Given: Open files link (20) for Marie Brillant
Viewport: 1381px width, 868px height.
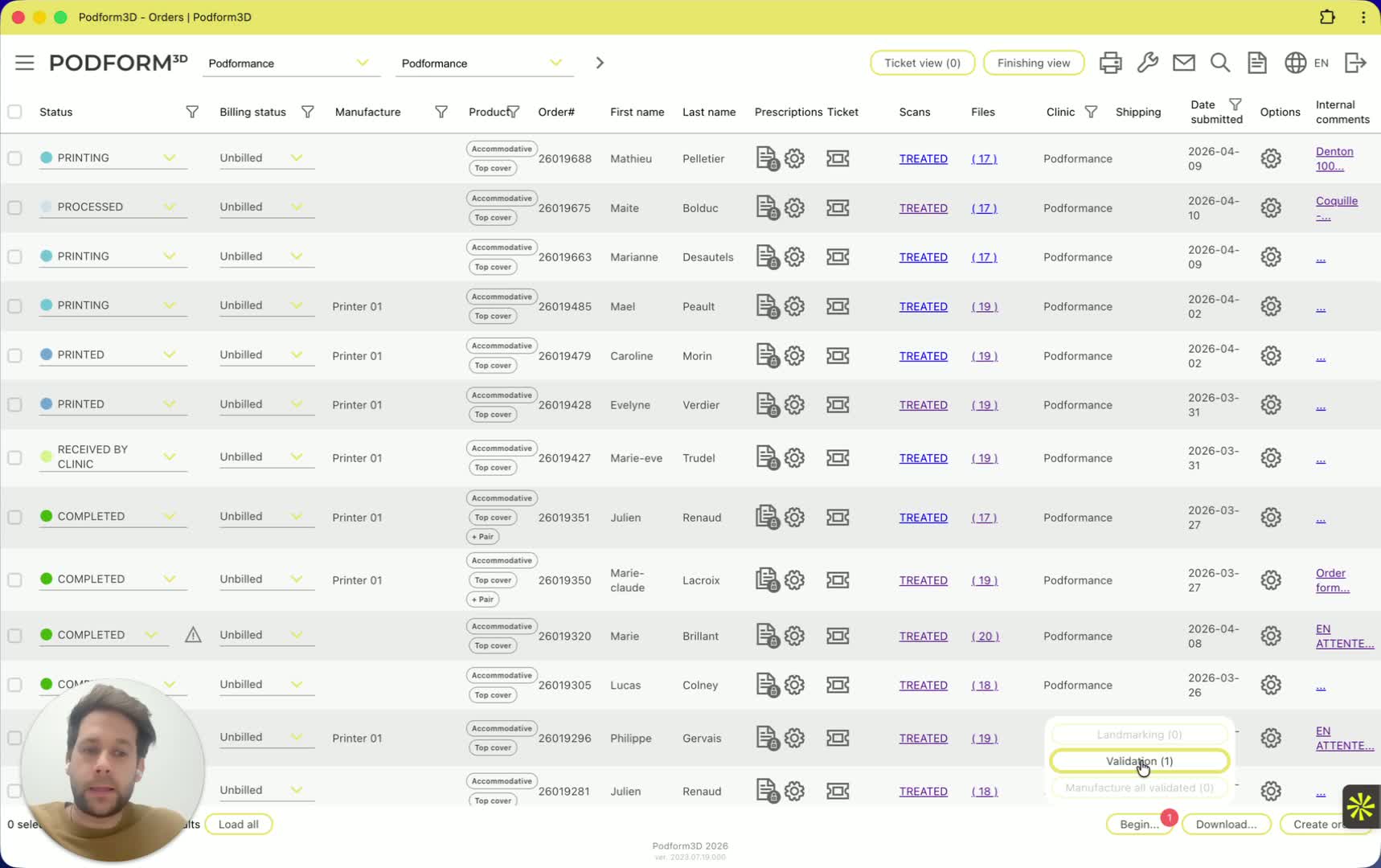Looking at the screenshot, I should point(985,637).
